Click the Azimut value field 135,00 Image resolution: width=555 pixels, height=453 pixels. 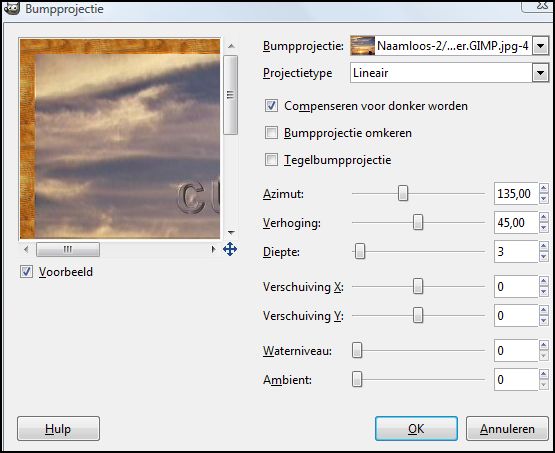(x=516, y=194)
